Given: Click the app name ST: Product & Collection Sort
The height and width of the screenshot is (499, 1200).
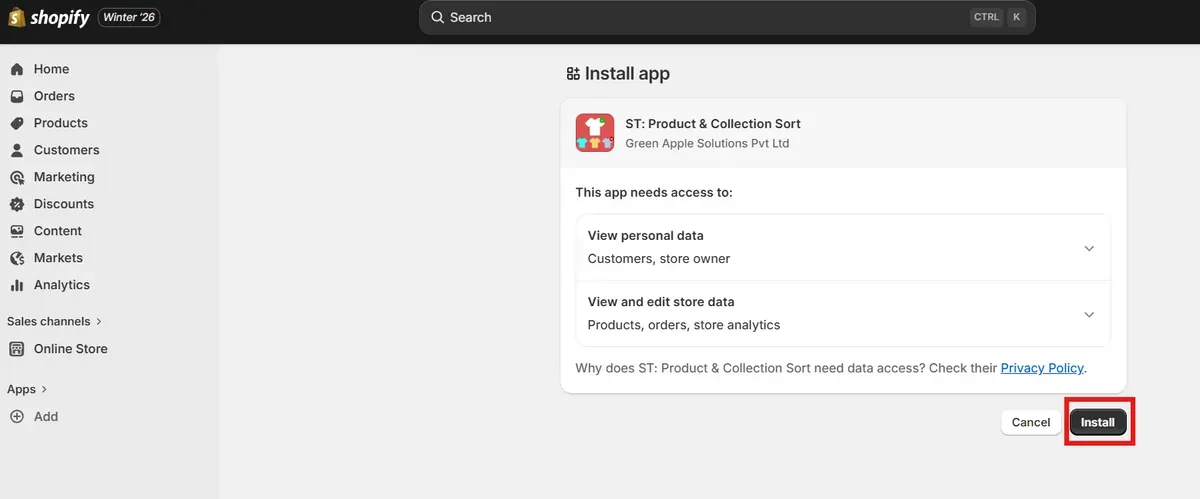Looking at the screenshot, I should [x=713, y=124].
